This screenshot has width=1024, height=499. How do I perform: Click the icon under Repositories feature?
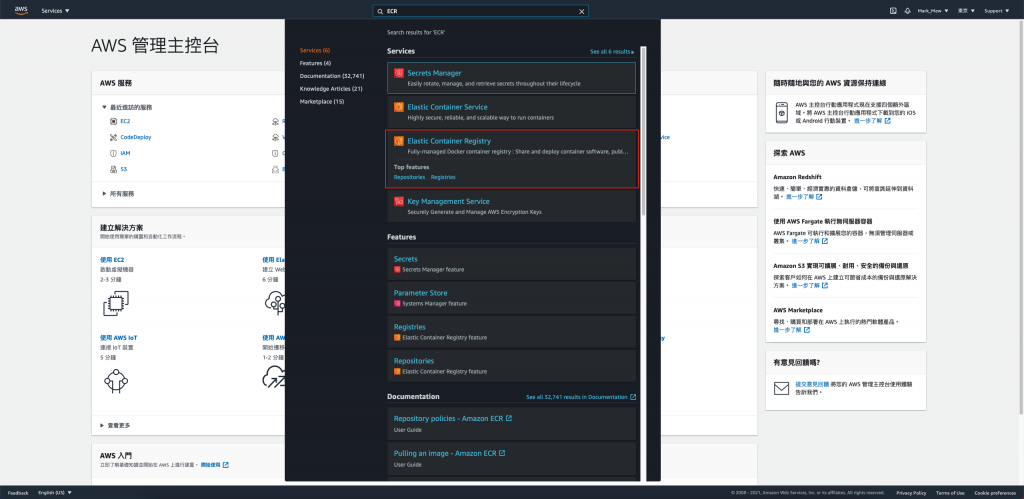[x=397, y=372]
